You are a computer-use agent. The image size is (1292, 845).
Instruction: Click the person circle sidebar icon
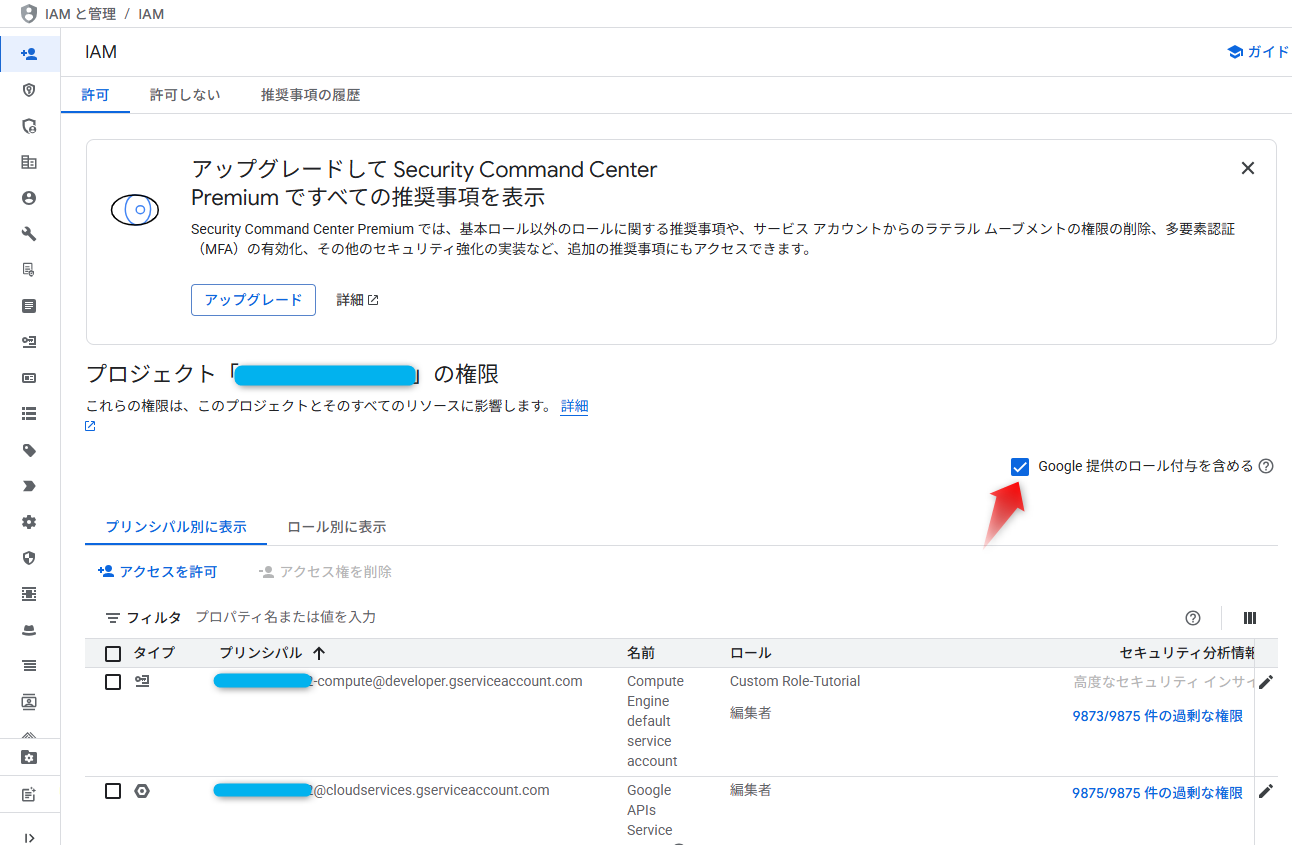29,198
